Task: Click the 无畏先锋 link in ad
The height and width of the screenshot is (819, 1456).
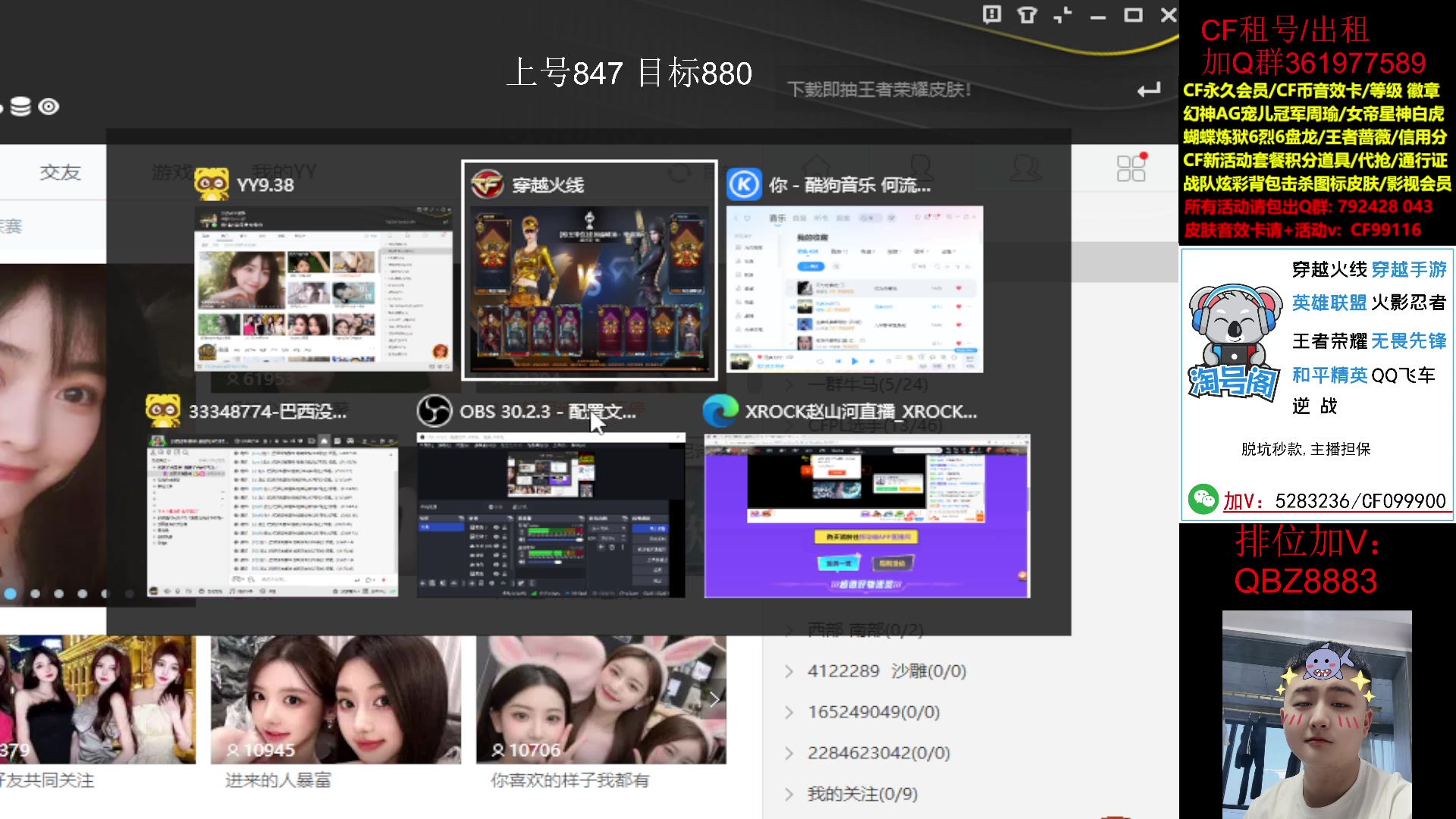Action: (1409, 340)
